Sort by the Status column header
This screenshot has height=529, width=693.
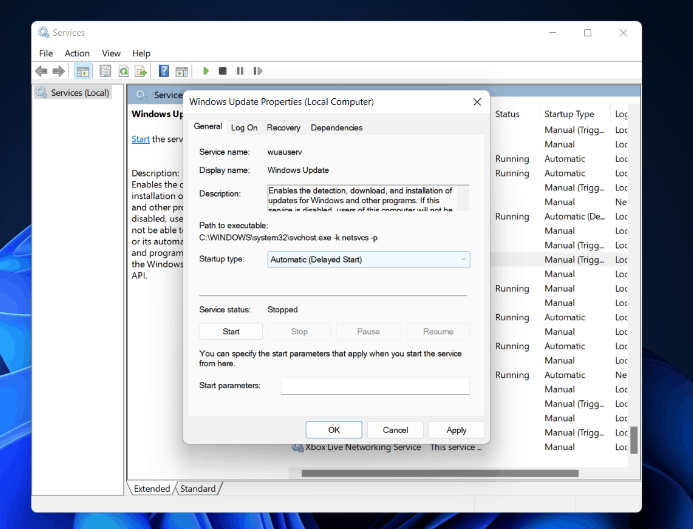click(x=507, y=114)
